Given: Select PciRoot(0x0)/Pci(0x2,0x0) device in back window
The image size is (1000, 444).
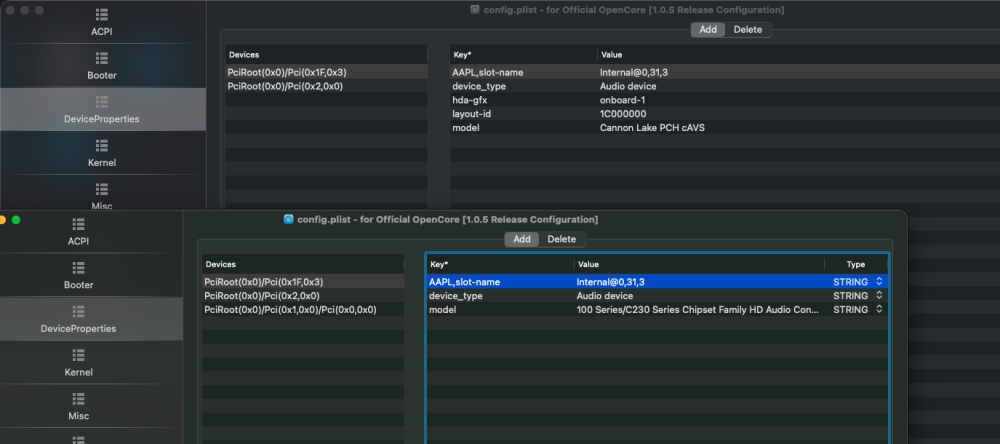Looking at the screenshot, I should point(326,85).
